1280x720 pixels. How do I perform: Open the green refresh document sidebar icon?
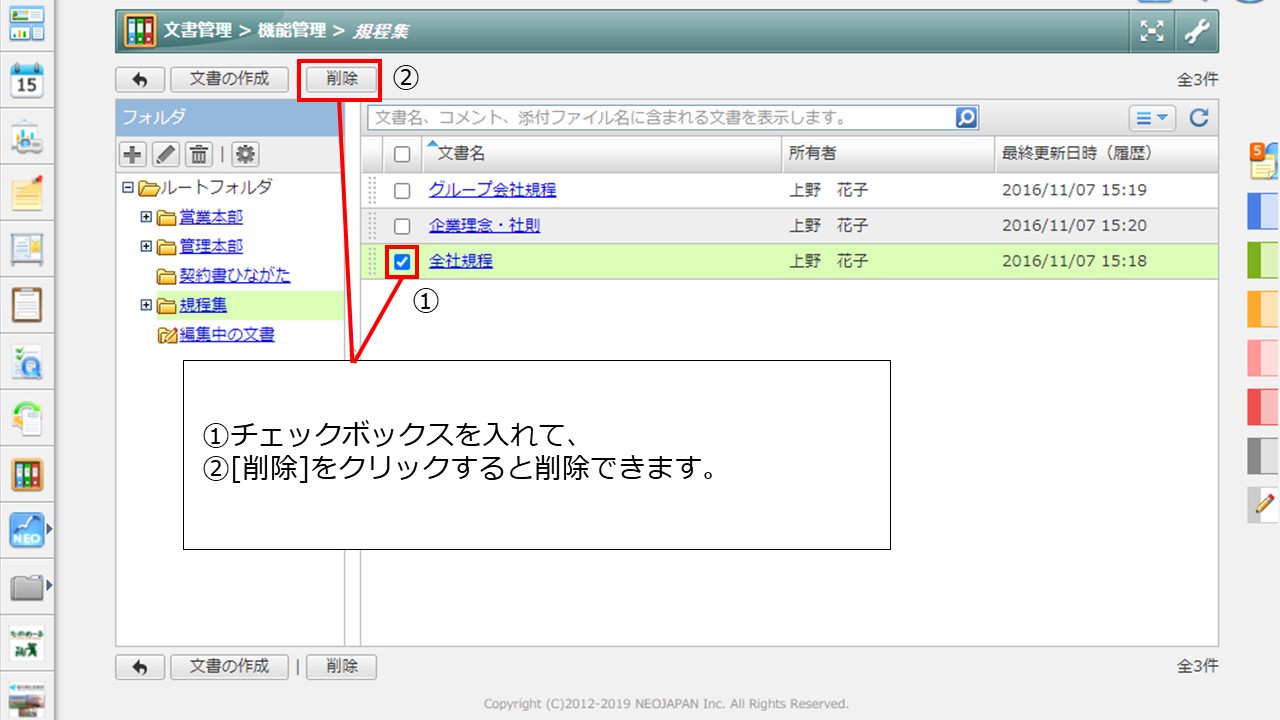pyautogui.click(x=27, y=418)
